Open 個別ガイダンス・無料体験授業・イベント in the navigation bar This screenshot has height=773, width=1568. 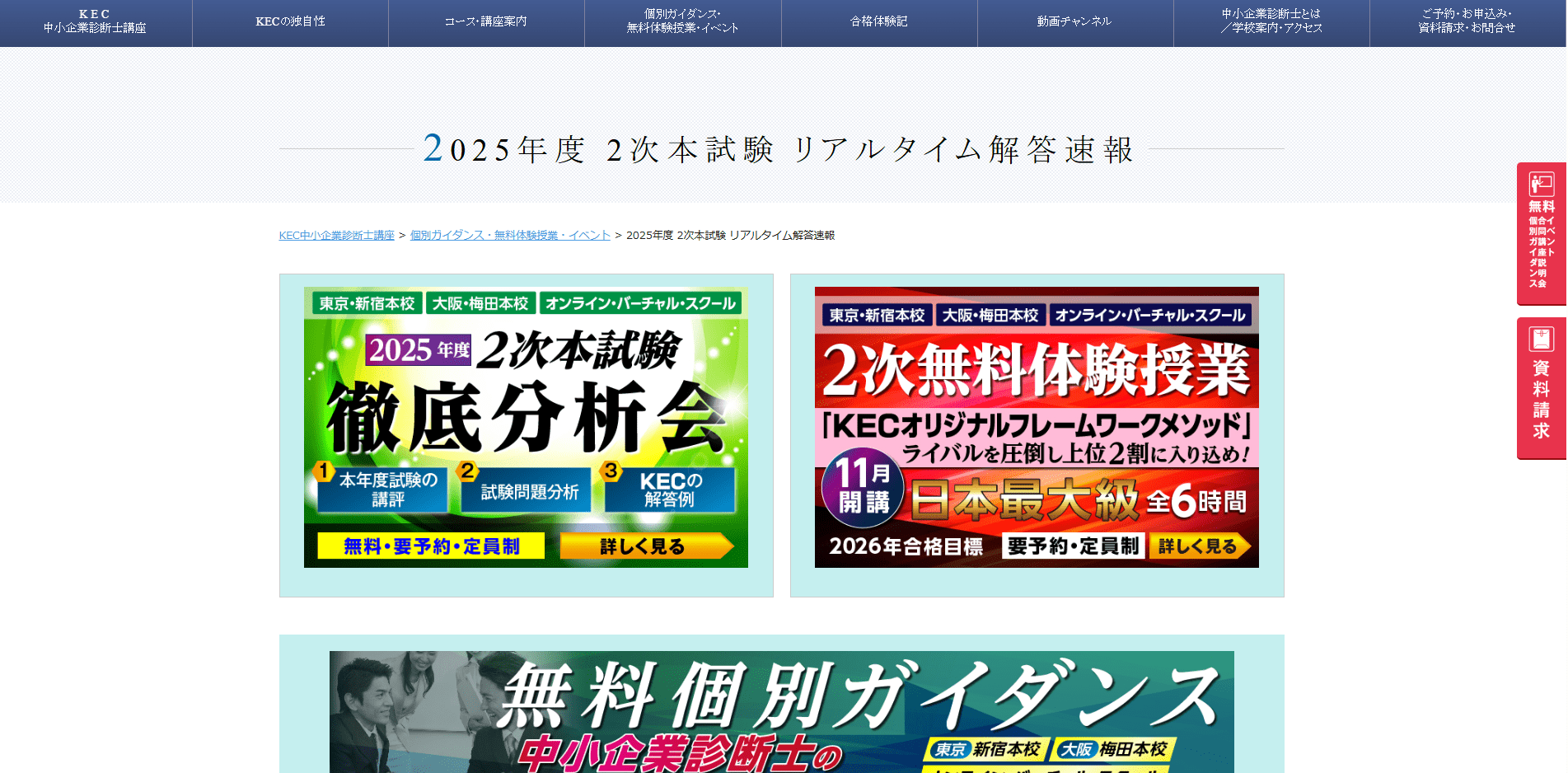682,22
